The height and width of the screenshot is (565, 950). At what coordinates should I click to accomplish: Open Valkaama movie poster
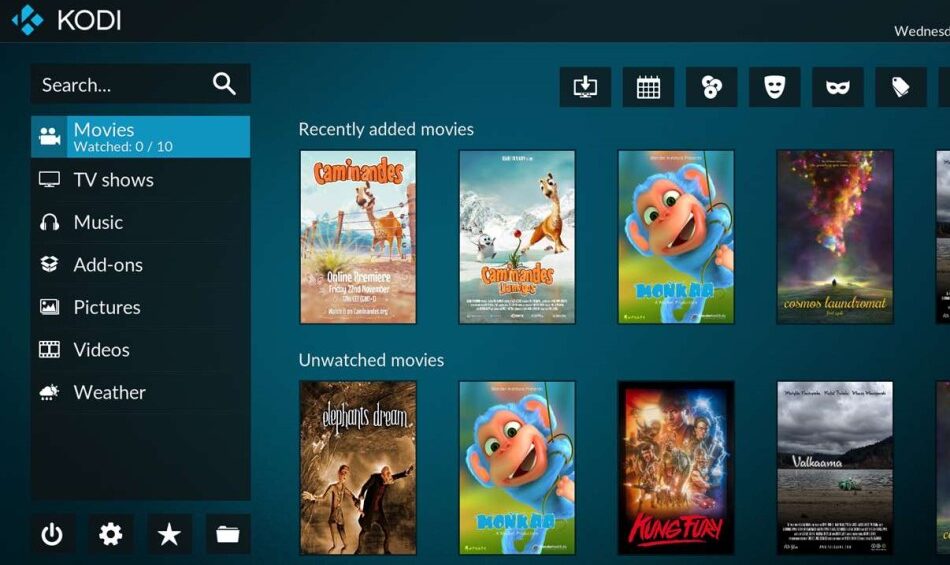point(835,468)
